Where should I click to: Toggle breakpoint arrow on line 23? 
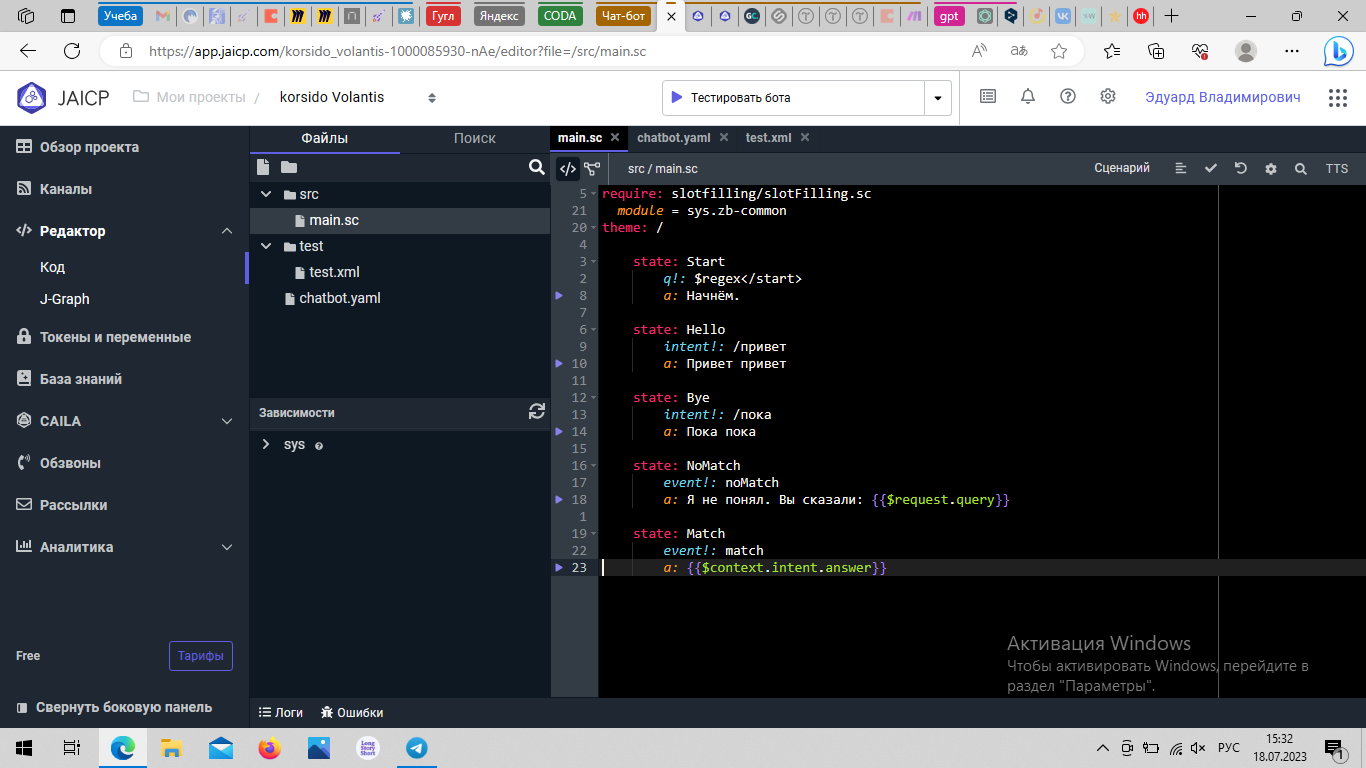pos(560,568)
